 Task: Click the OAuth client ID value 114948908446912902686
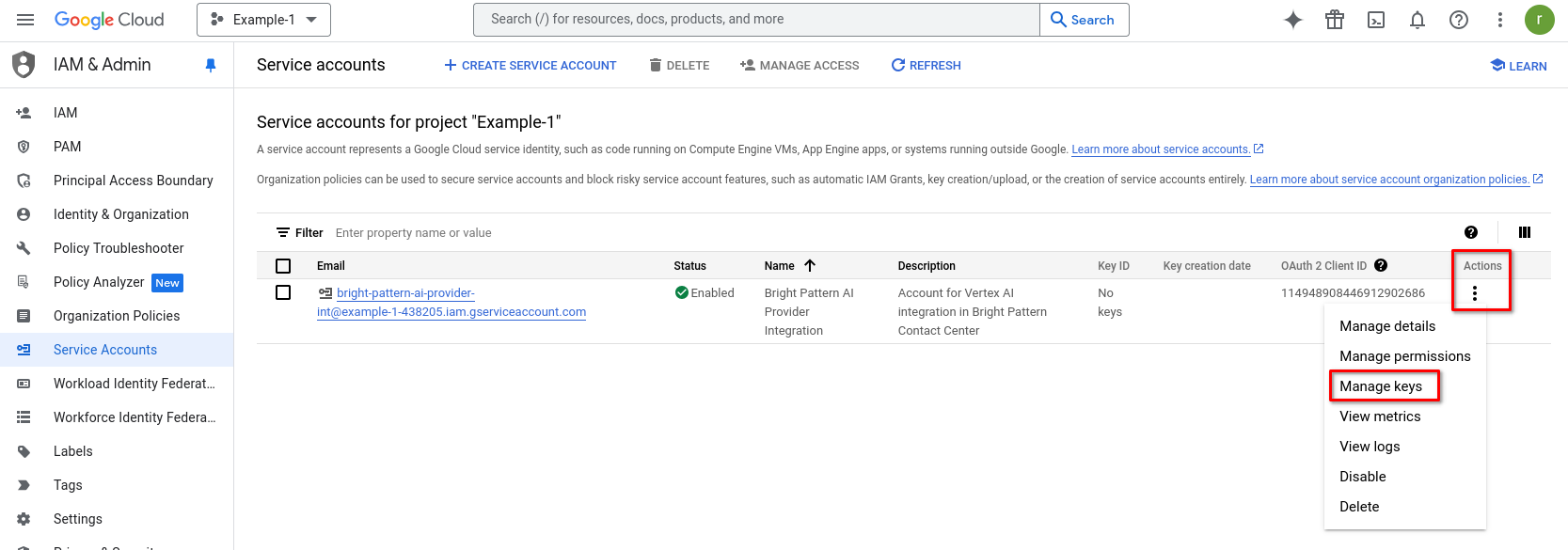click(1353, 293)
